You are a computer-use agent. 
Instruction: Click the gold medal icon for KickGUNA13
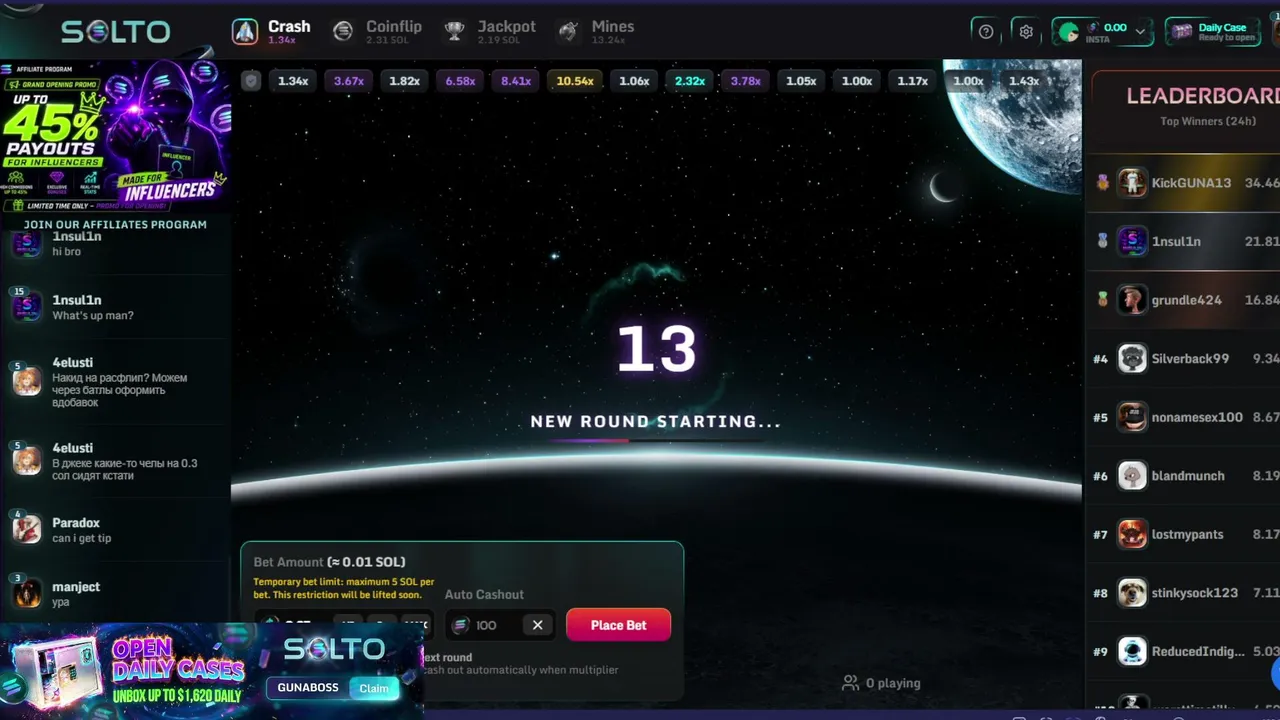(1102, 183)
